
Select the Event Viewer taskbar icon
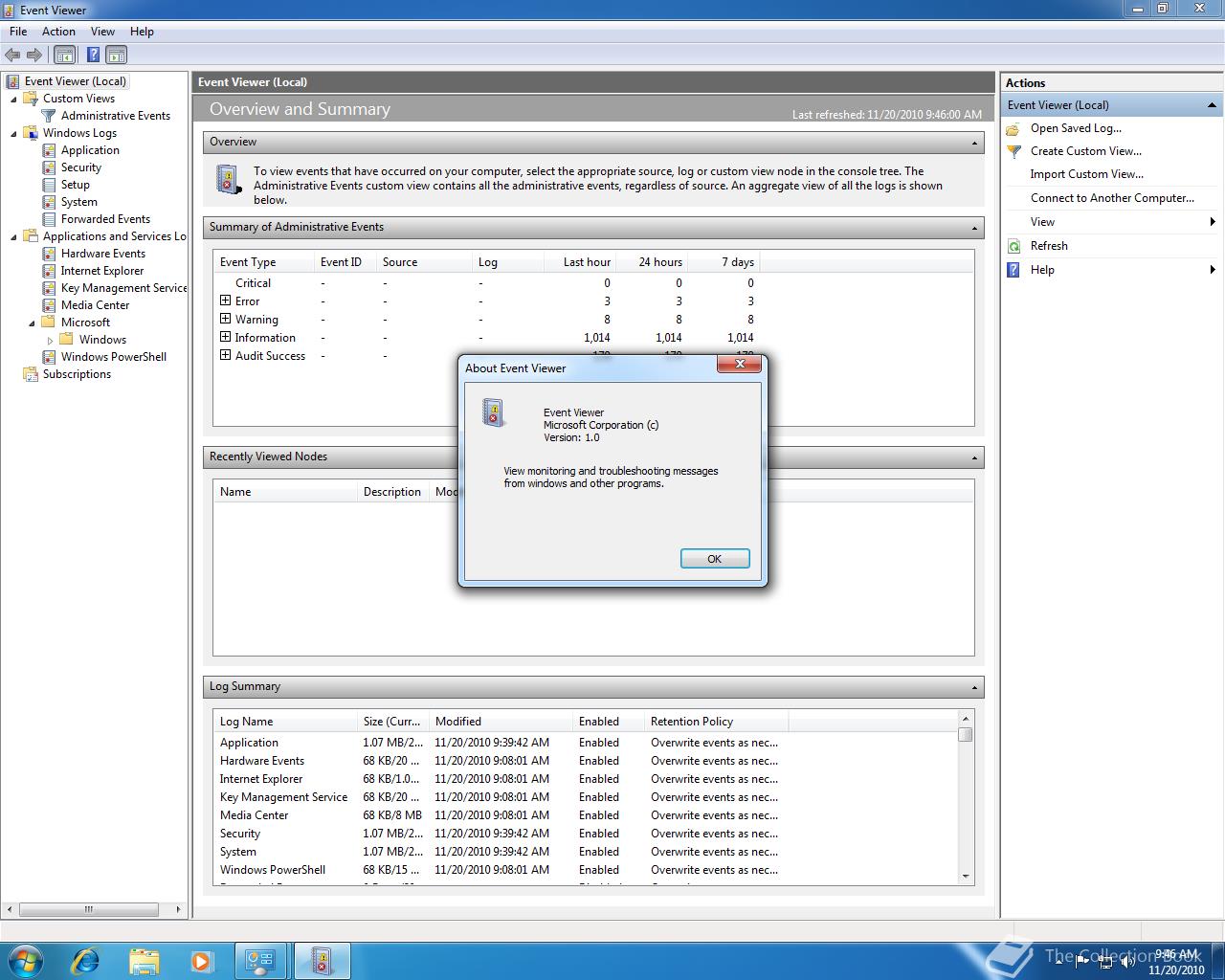click(x=322, y=960)
